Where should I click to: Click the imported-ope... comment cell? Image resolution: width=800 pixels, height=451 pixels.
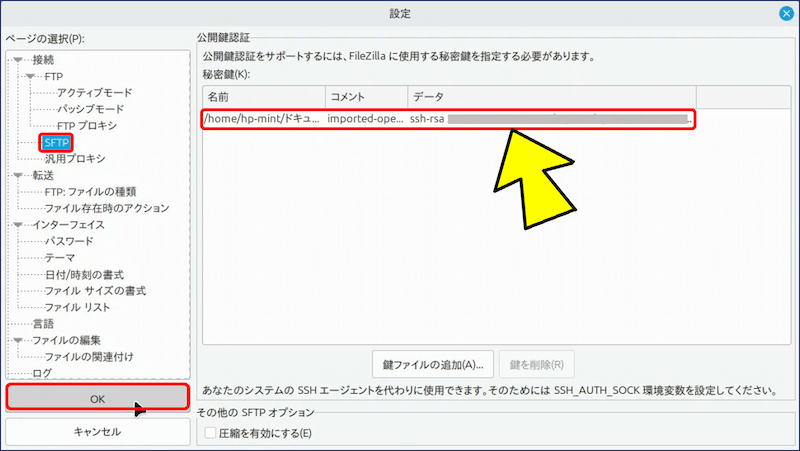[365, 119]
